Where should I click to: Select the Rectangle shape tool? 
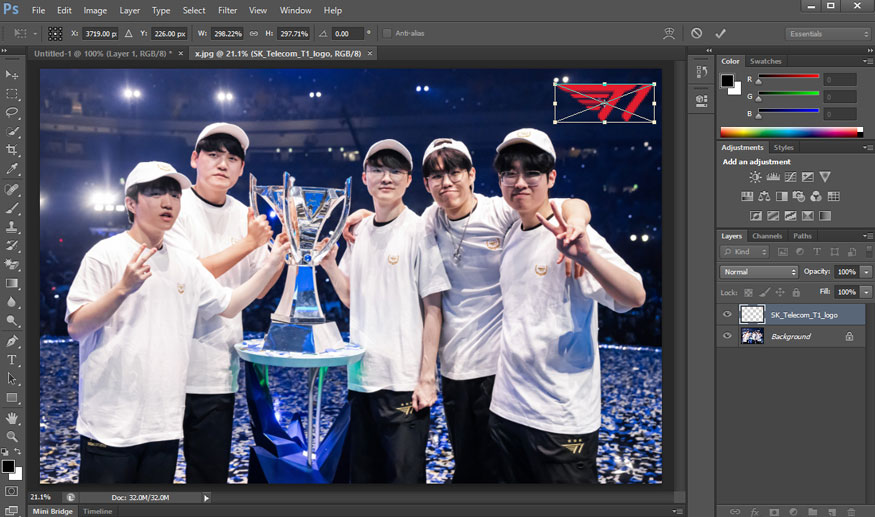point(11,398)
